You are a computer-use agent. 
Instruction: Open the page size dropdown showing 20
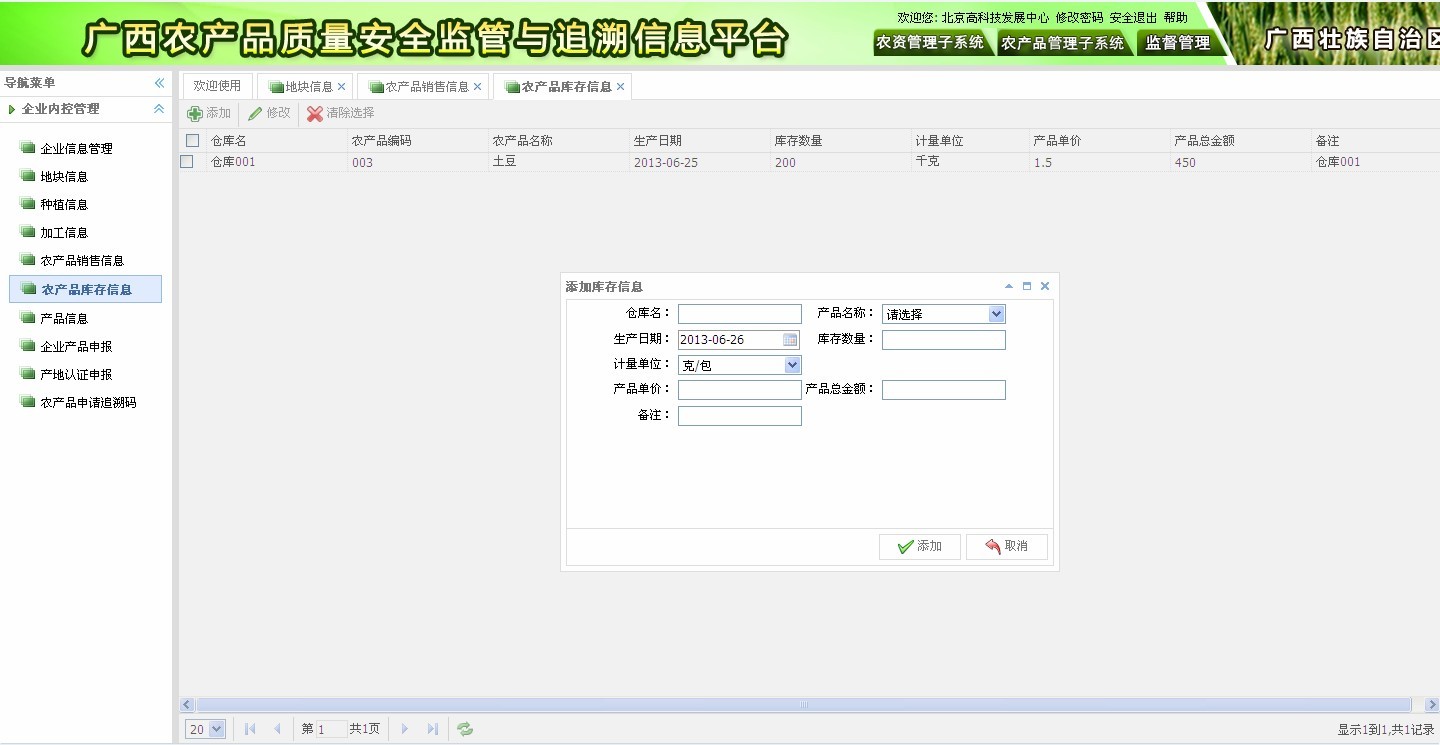point(217,729)
